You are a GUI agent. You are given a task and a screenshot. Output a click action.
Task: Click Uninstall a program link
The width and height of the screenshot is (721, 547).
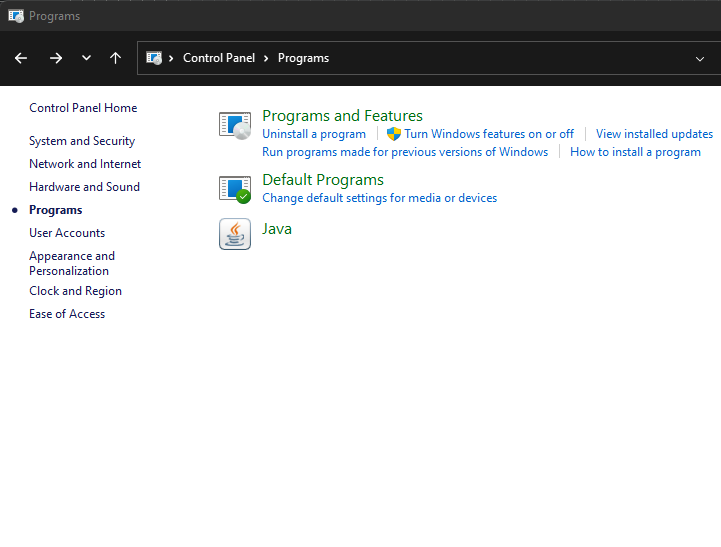tap(314, 134)
